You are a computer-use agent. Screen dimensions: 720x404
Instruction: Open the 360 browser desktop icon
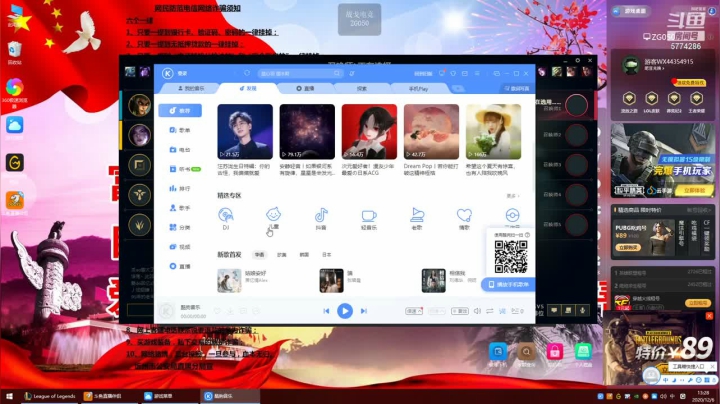(x=14, y=93)
